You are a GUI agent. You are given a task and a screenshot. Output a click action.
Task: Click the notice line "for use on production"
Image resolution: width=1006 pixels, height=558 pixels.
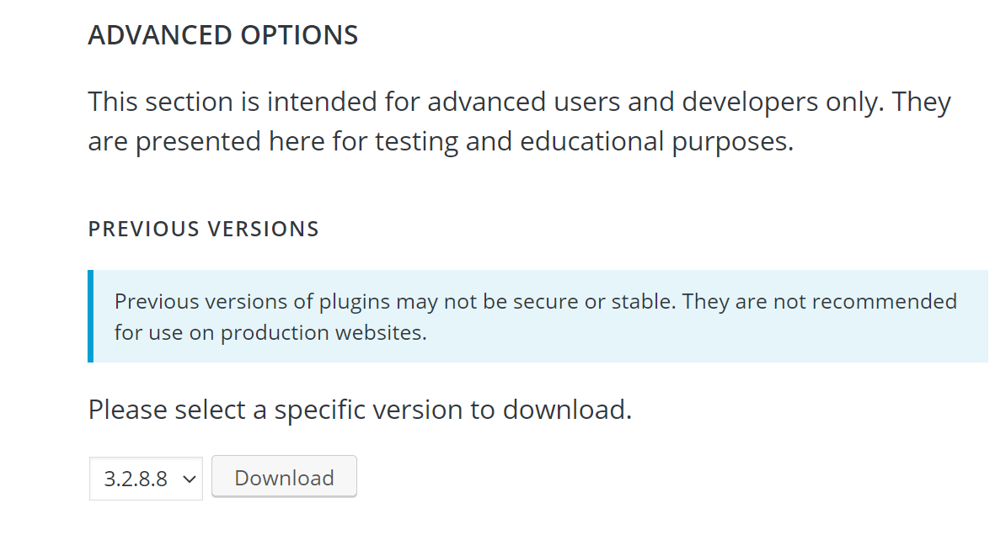(x=270, y=333)
